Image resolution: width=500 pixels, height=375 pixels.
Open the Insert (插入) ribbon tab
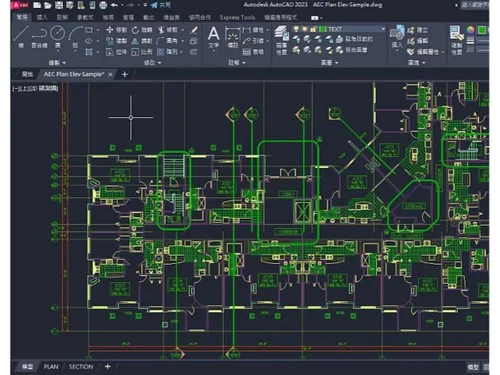point(42,17)
